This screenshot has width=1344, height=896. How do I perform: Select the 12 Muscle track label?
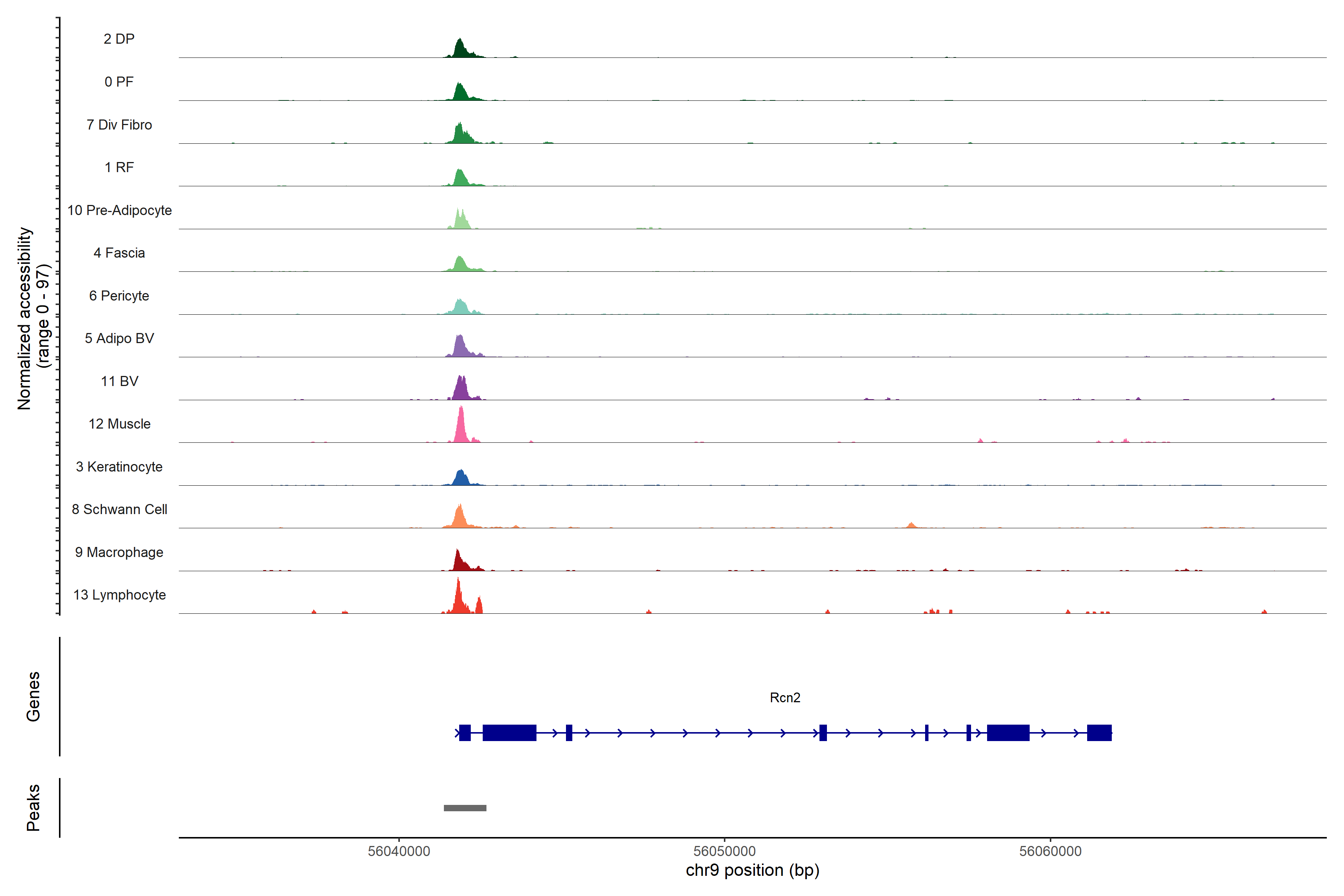coord(119,424)
